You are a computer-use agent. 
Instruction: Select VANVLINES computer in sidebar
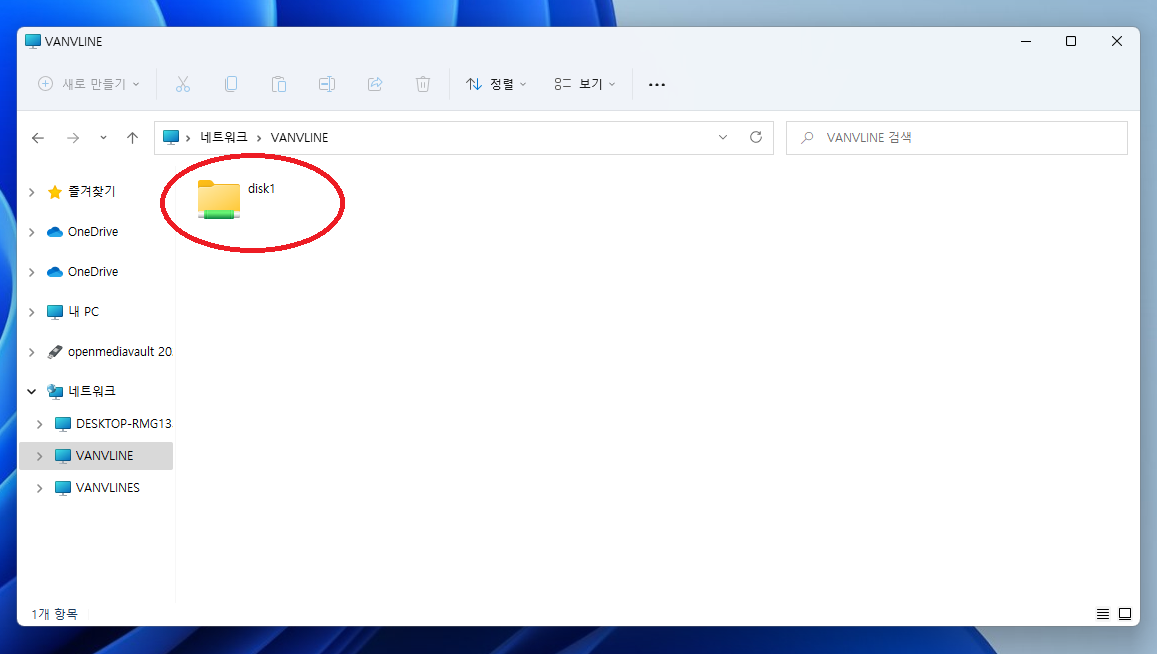click(108, 488)
